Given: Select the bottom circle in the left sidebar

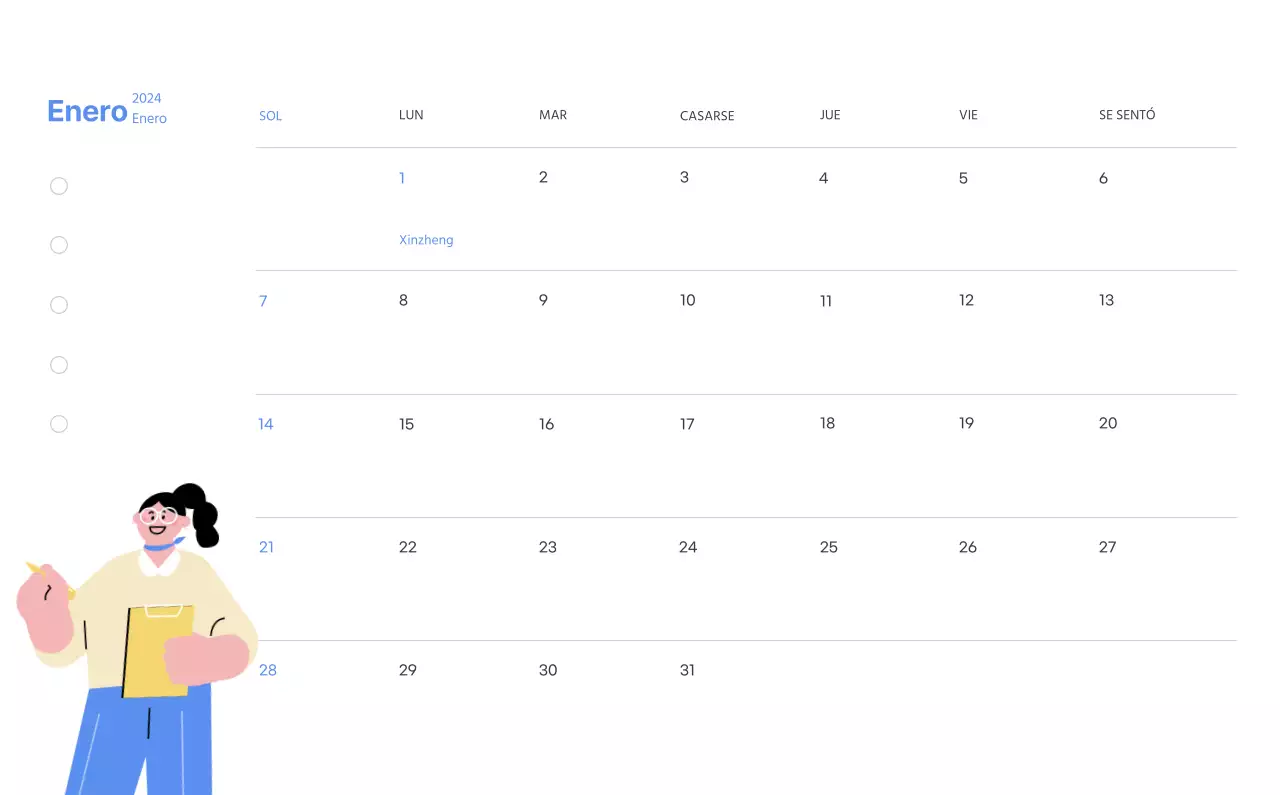Looking at the screenshot, I should (x=59, y=424).
